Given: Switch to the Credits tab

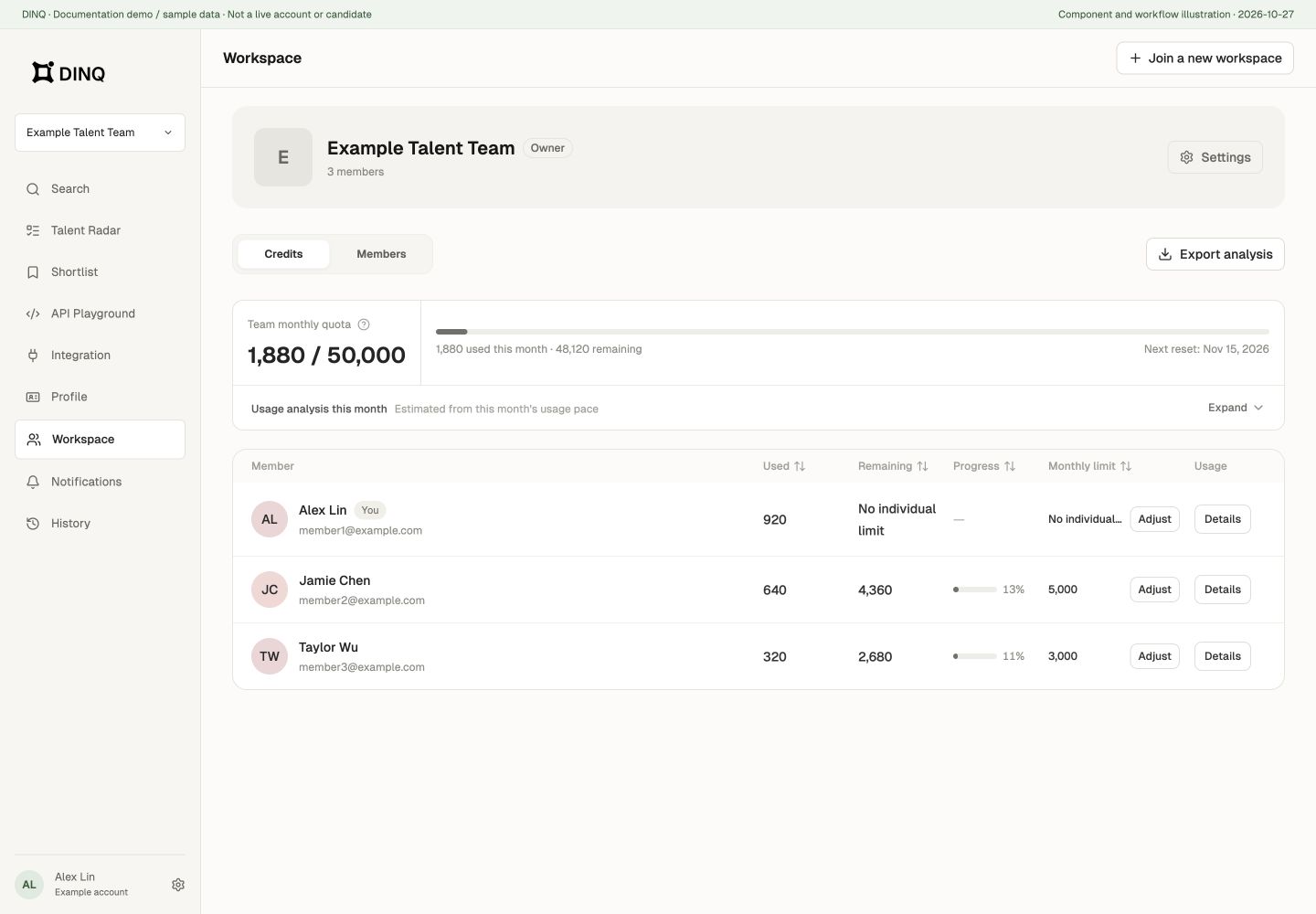Looking at the screenshot, I should [x=283, y=254].
